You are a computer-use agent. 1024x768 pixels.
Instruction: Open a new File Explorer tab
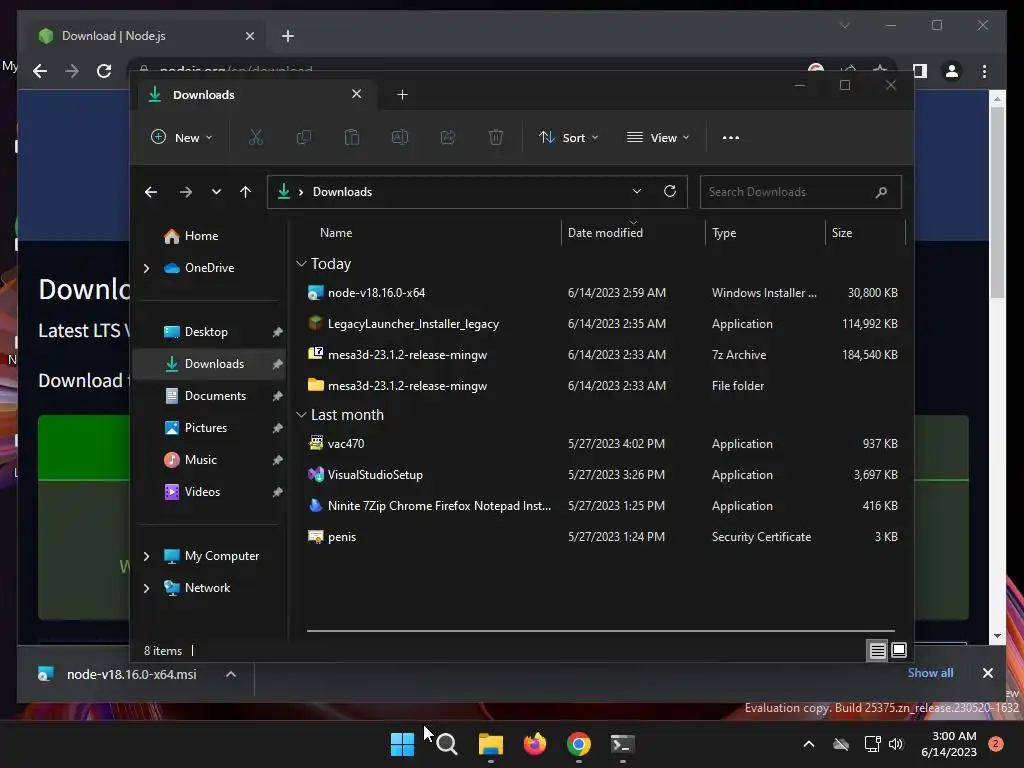tap(402, 95)
